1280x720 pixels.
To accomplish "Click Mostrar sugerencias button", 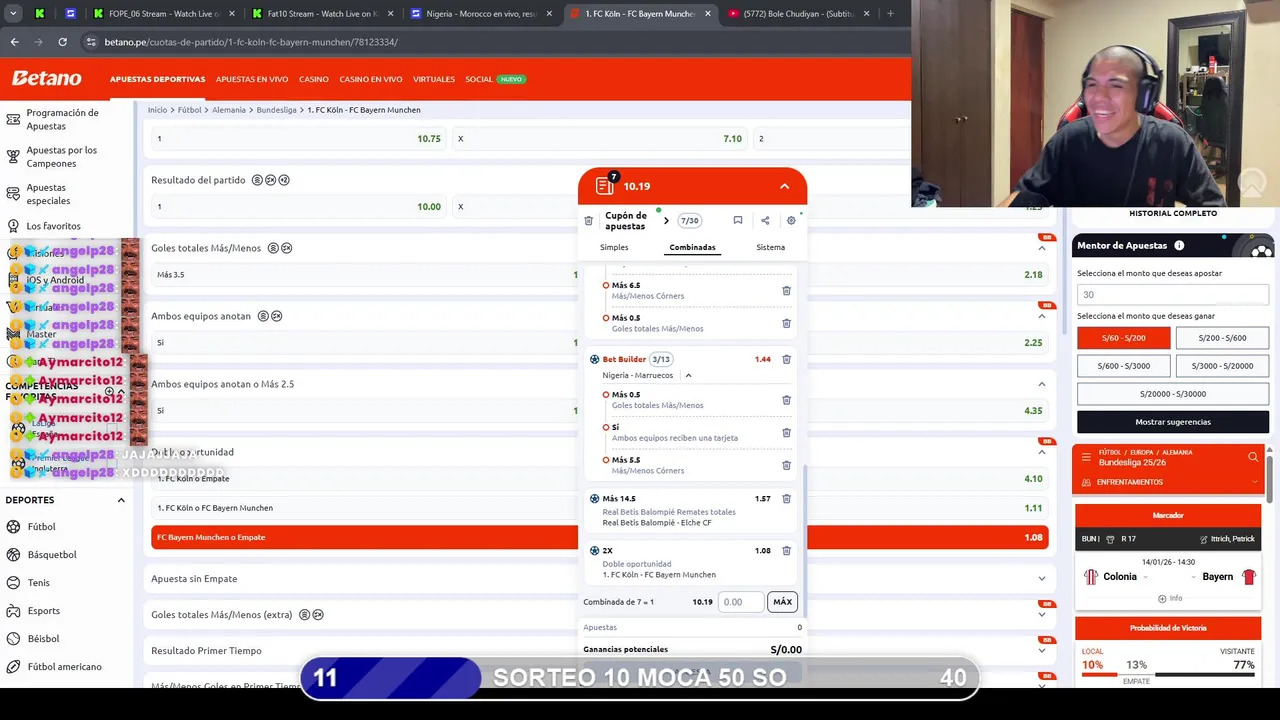I will pos(1173,422).
